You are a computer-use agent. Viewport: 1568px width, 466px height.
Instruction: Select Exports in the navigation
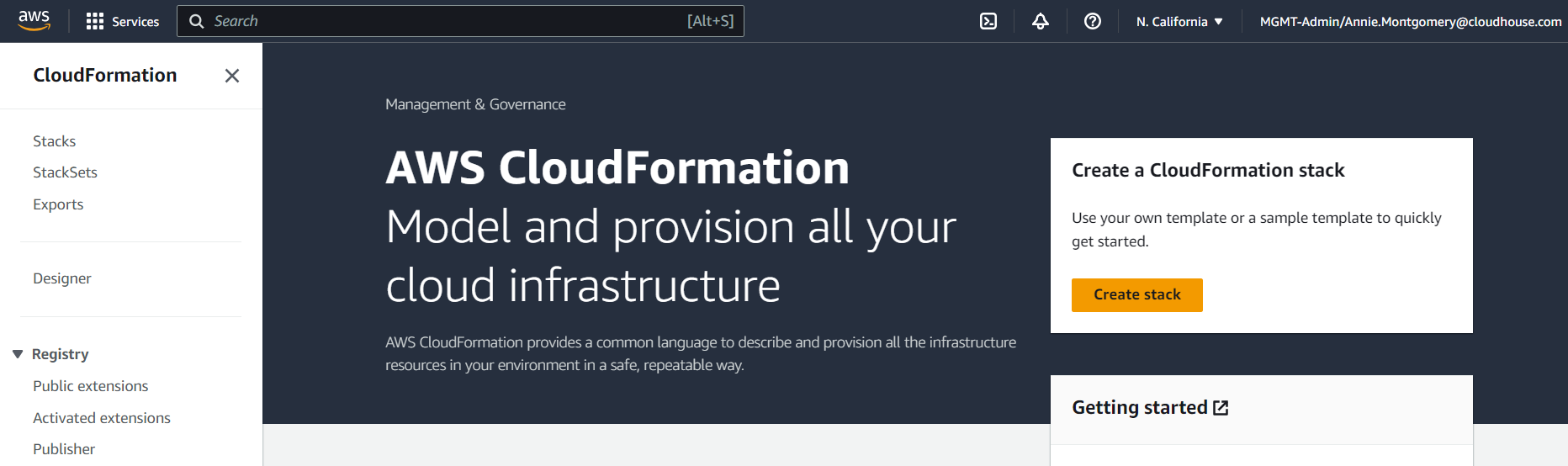coord(58,204)
